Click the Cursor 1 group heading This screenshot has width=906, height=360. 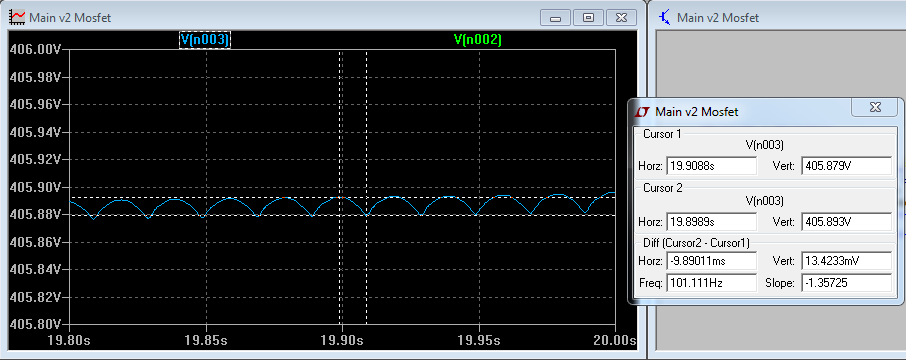point(662,134)
